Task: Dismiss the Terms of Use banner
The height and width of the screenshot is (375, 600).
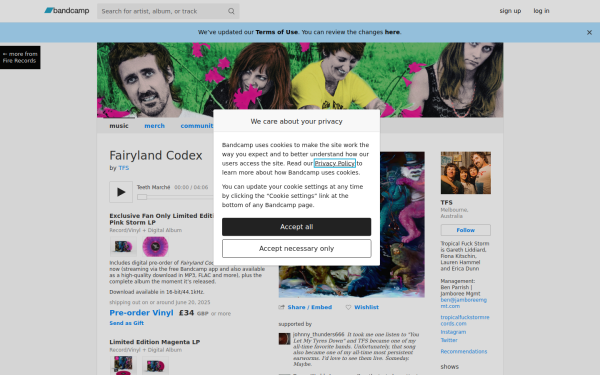Action: [x=589, y=33]
